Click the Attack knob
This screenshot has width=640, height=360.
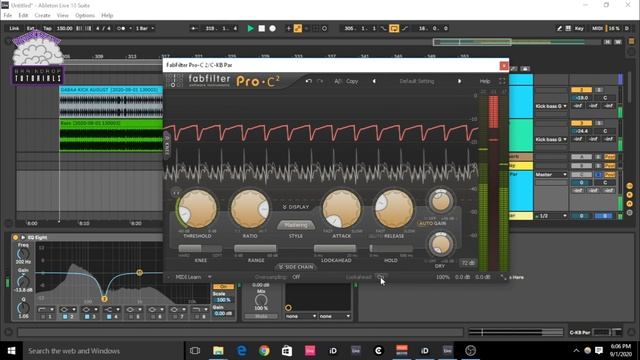(x=342, y=209)
